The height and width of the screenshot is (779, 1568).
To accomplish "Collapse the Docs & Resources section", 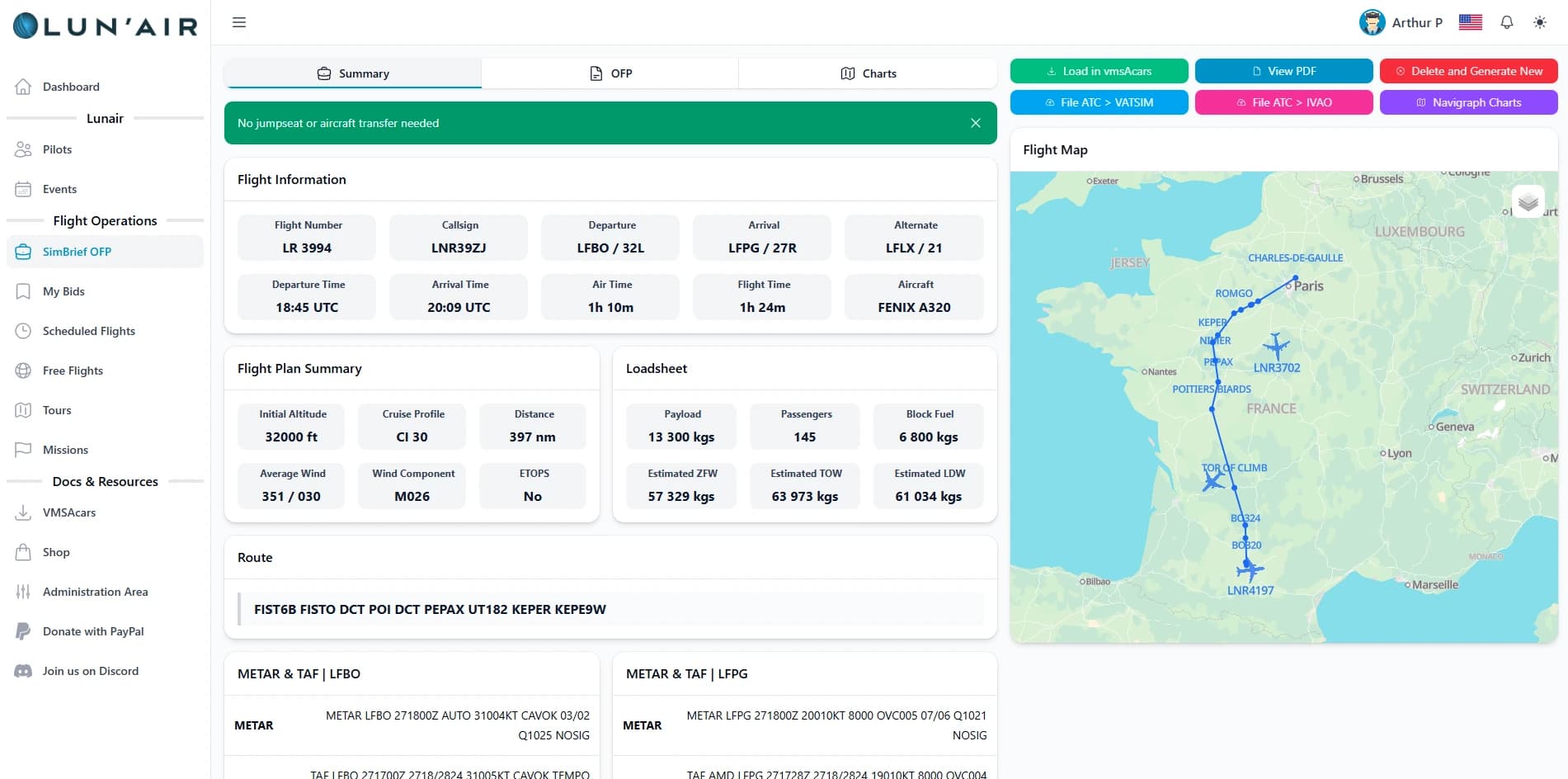I will 105,481.
